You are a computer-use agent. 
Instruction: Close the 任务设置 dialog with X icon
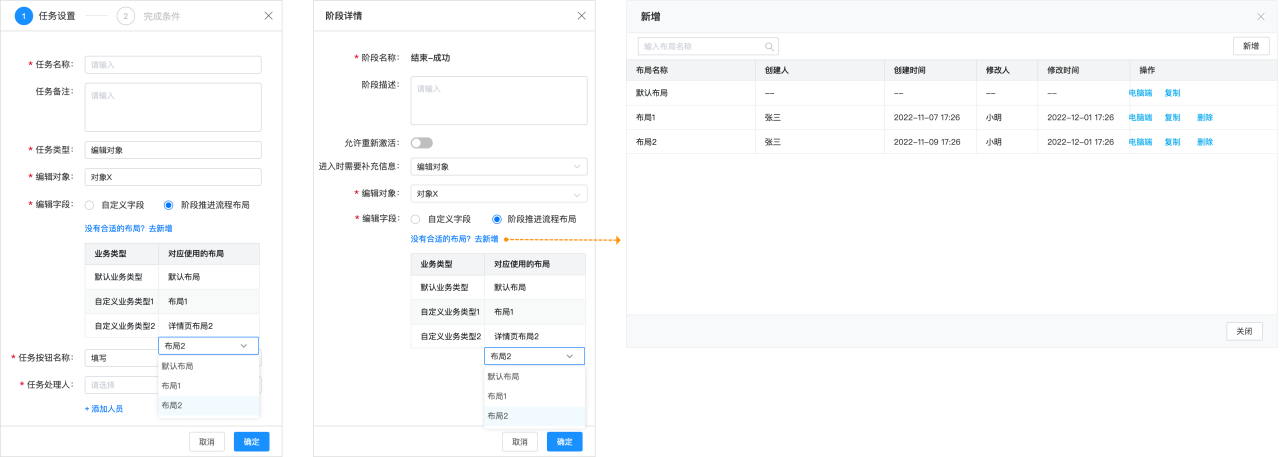click(x=268, y=16)
